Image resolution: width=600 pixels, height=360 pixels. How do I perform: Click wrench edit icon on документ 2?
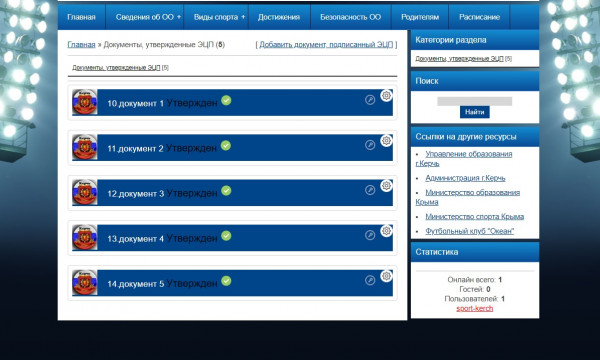(370, 145)
